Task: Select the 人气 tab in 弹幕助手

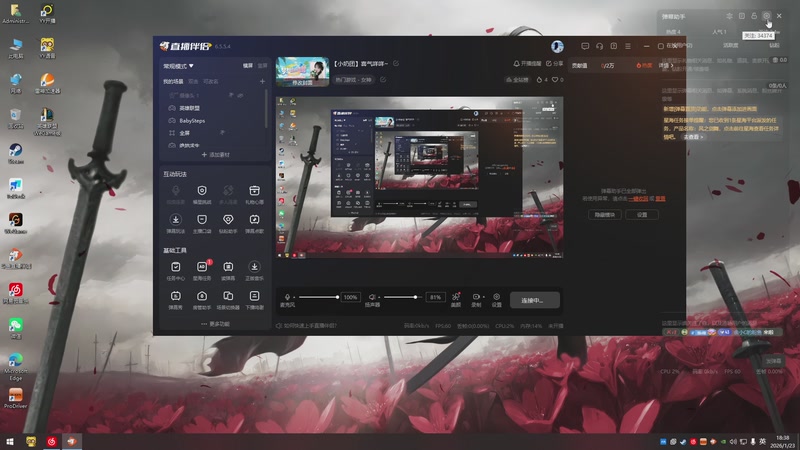Action: coord(719,32)
